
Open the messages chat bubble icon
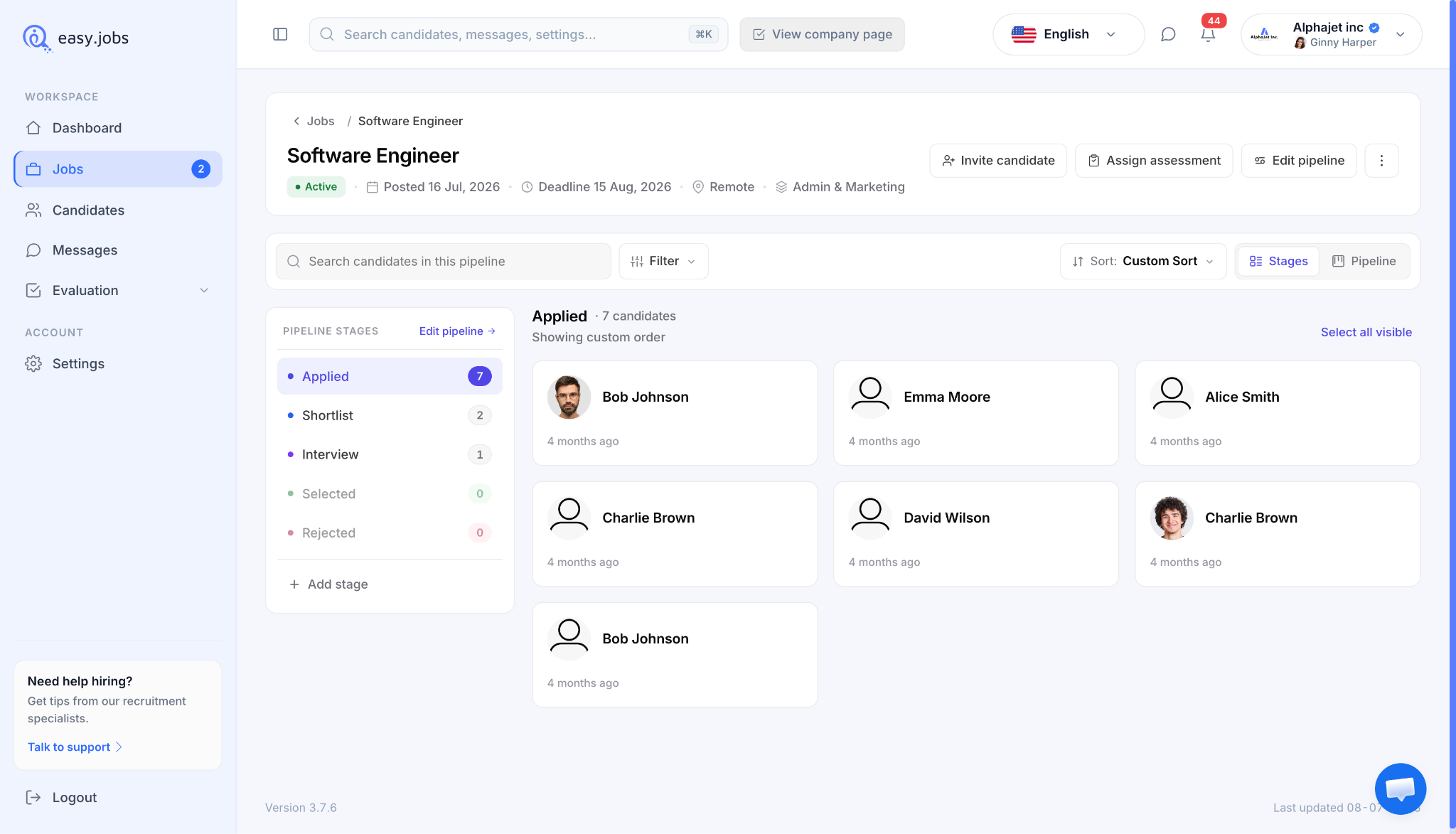(1168, 34)
